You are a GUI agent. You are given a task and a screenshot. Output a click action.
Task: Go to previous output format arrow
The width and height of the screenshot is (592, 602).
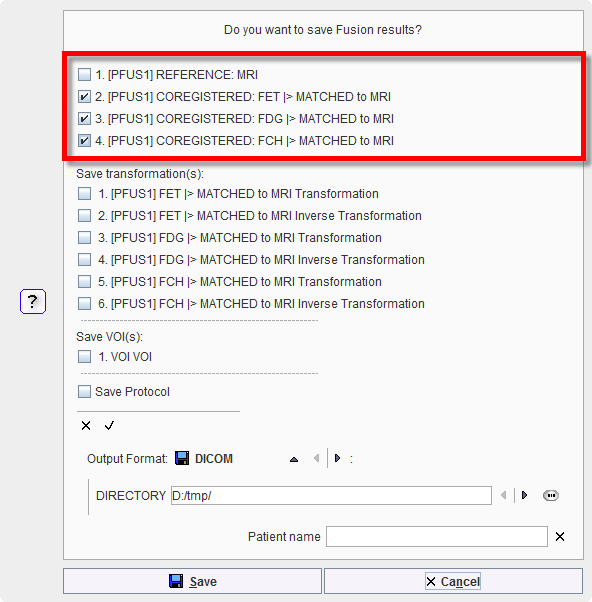click(x=317, y=458)
